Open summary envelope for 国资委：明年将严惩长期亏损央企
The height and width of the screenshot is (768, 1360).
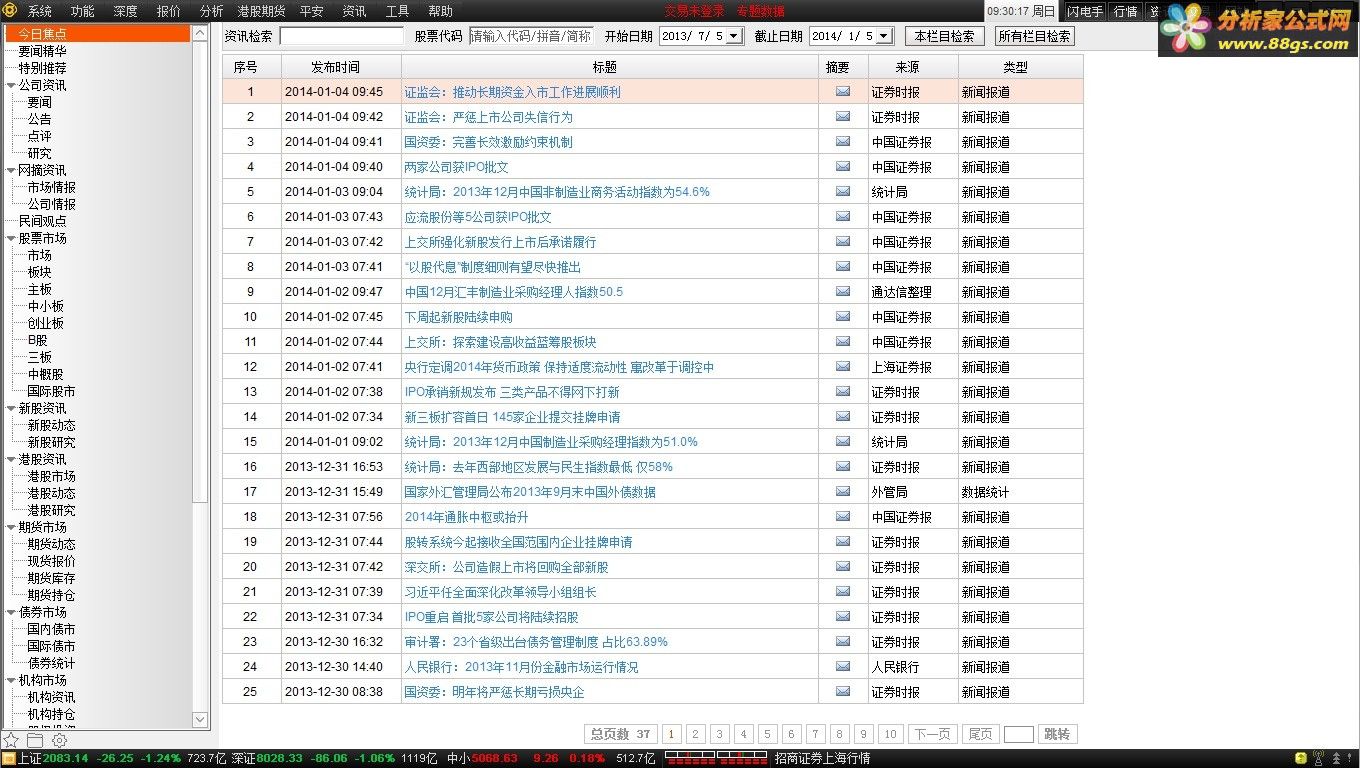pyautogui.click(x=843, y=691)
